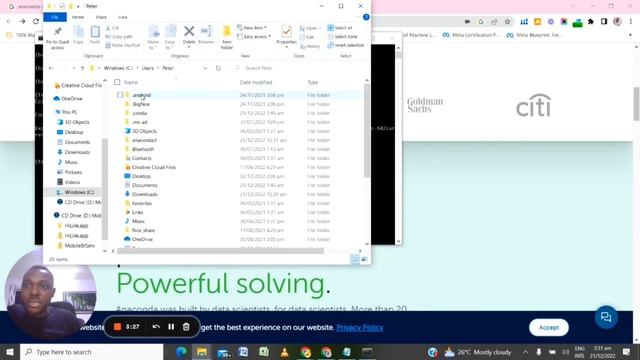Viewport: 640px width, 360px height.
Task: Tick the checkbox for .android folder
Action: [120, 95]
